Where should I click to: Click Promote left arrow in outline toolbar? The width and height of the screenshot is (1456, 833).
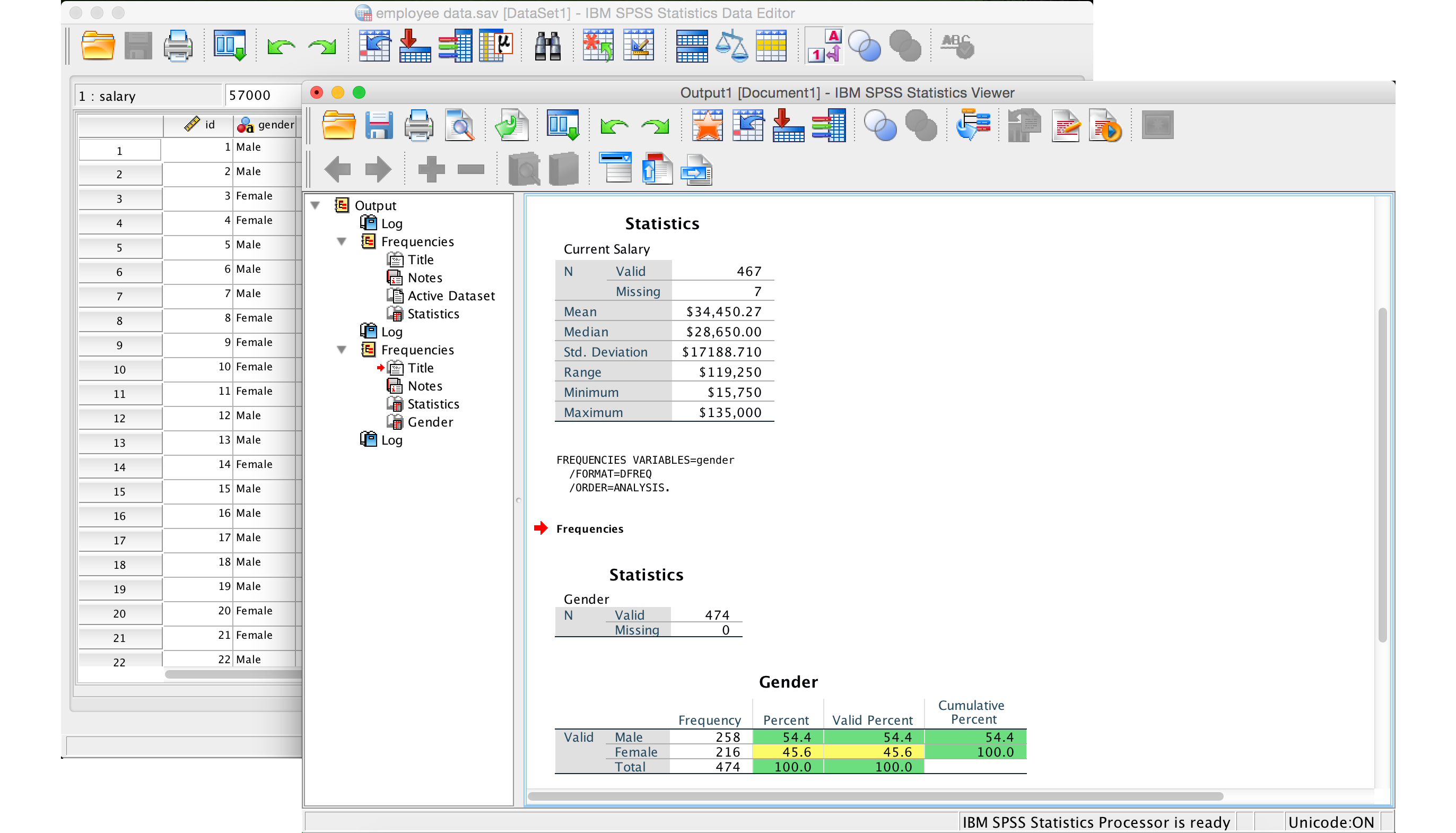(337, 169)
